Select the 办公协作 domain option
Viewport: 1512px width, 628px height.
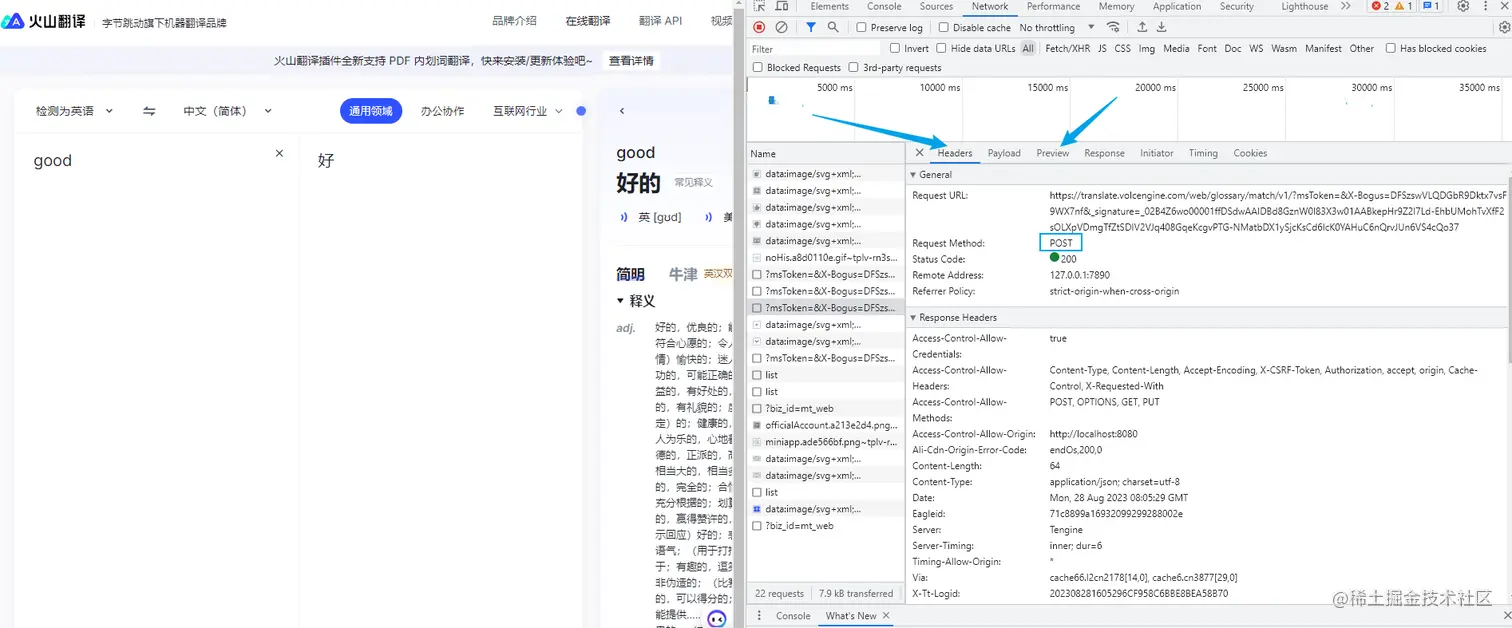click(x=442, y=111)
